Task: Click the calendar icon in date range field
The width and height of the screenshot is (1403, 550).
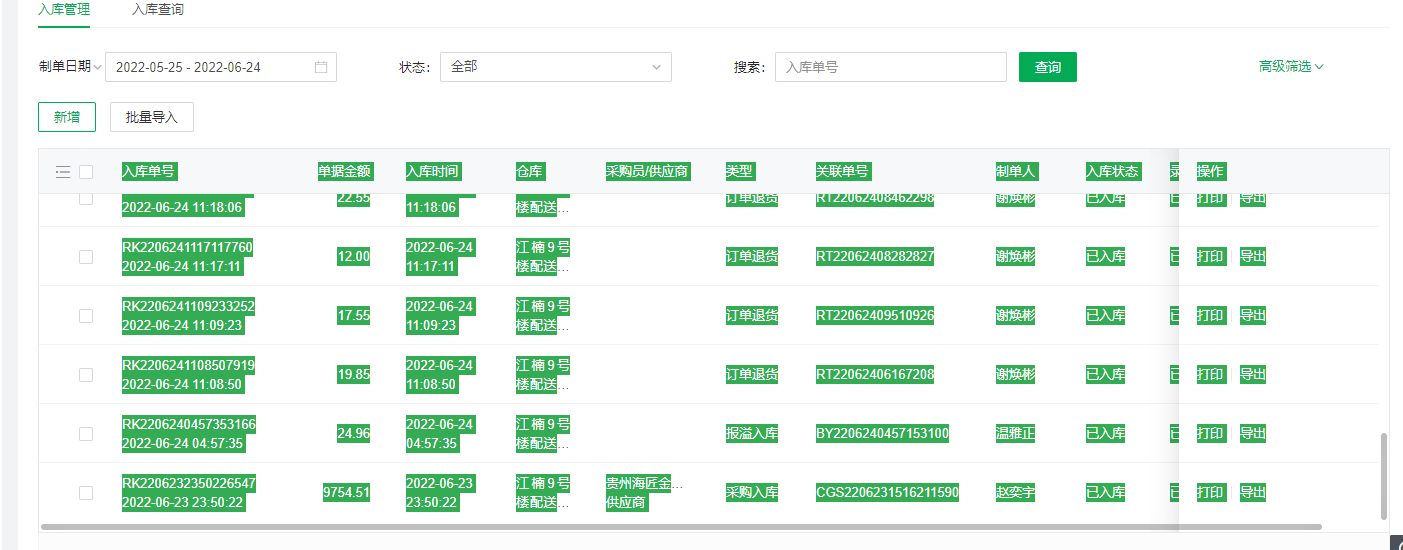Action: tap(321, 67)
